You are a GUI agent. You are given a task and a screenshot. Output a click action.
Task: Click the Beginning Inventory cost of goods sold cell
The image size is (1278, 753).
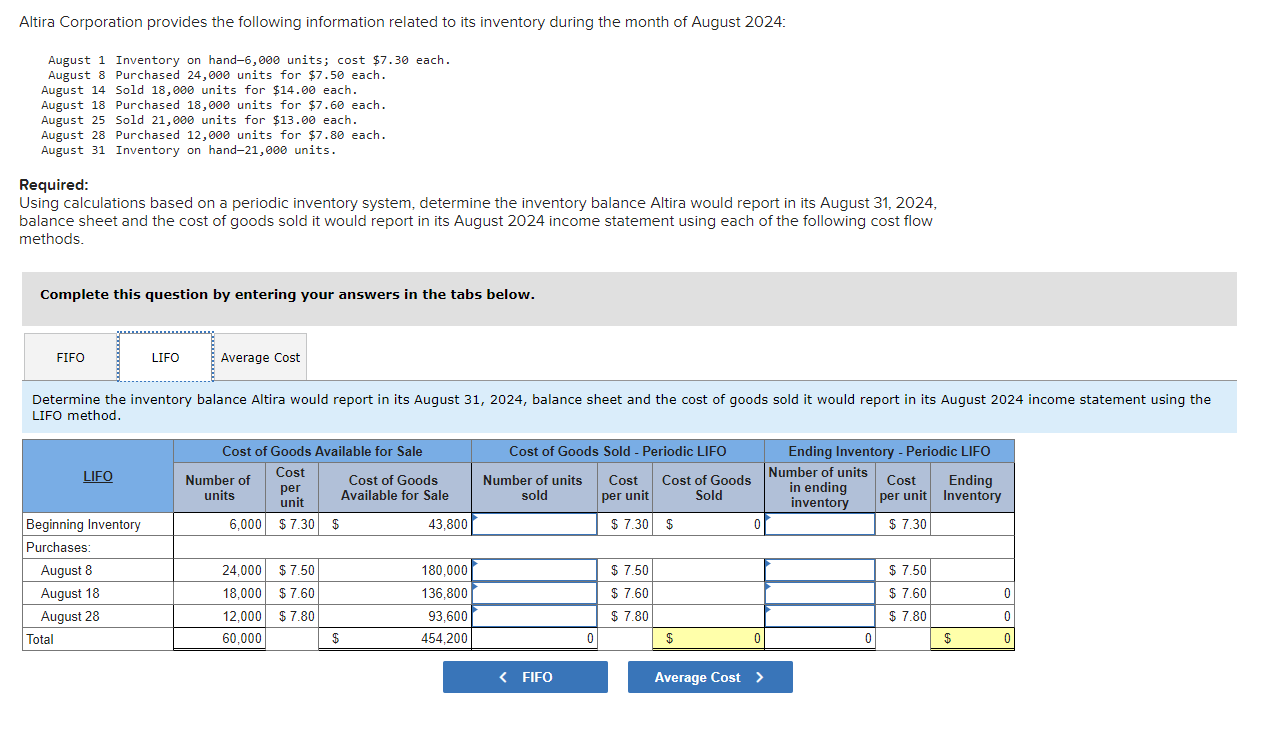[x=708, y=524]
